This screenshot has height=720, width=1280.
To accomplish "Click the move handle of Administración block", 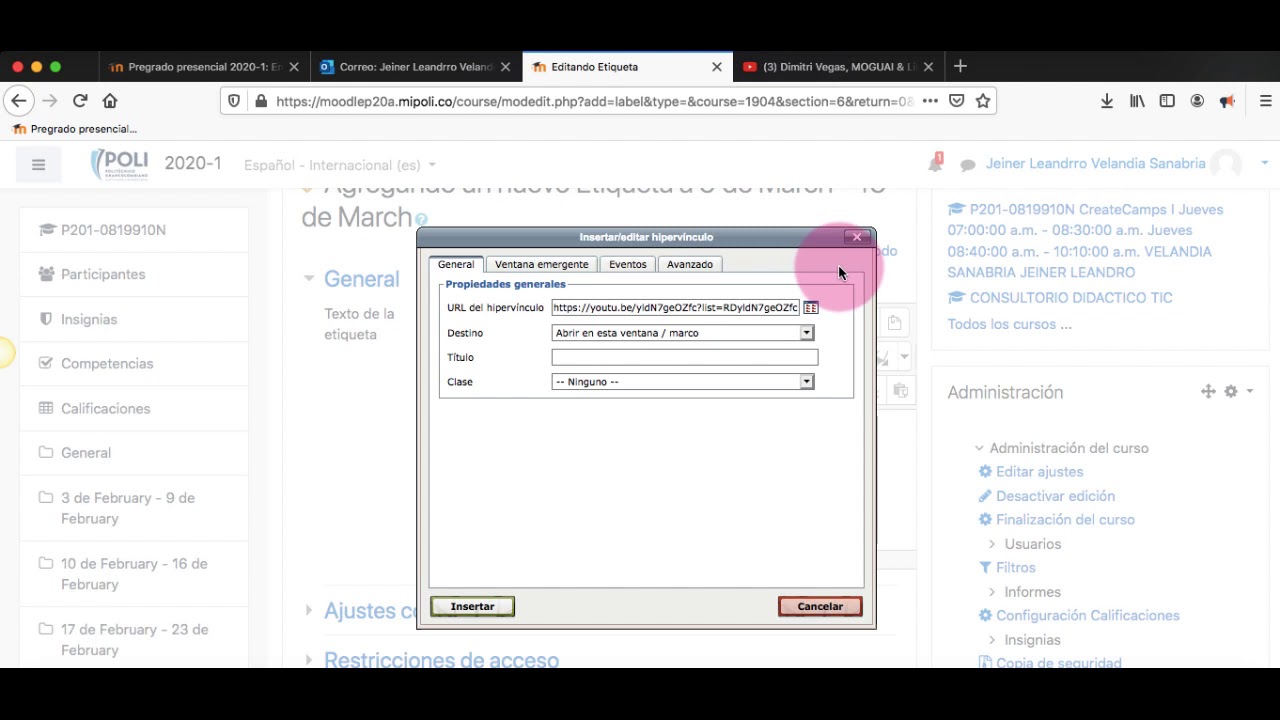I will (1208, 392).
